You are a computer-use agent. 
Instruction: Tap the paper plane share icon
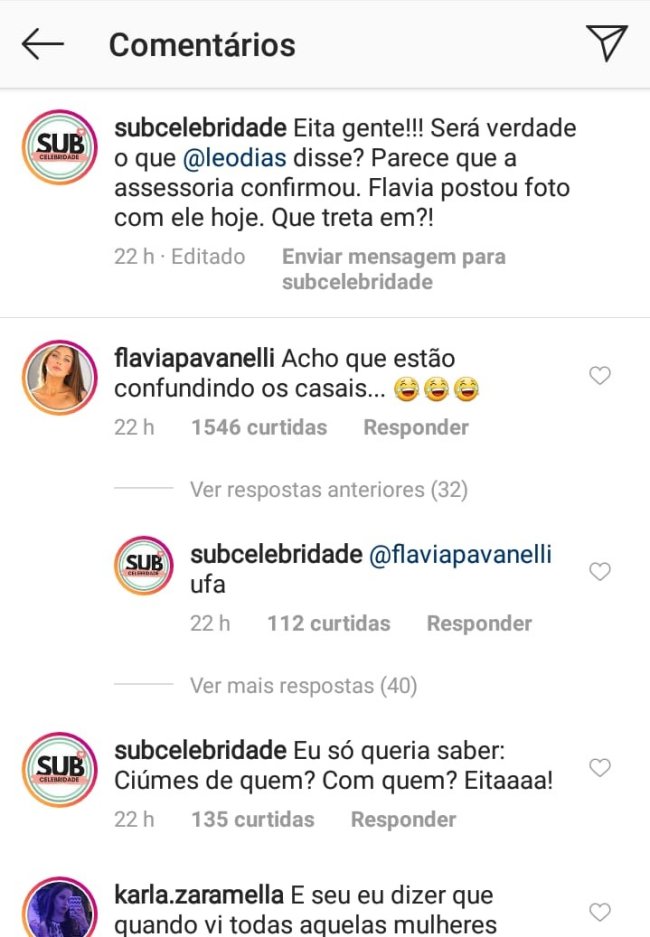pos(606,42)
